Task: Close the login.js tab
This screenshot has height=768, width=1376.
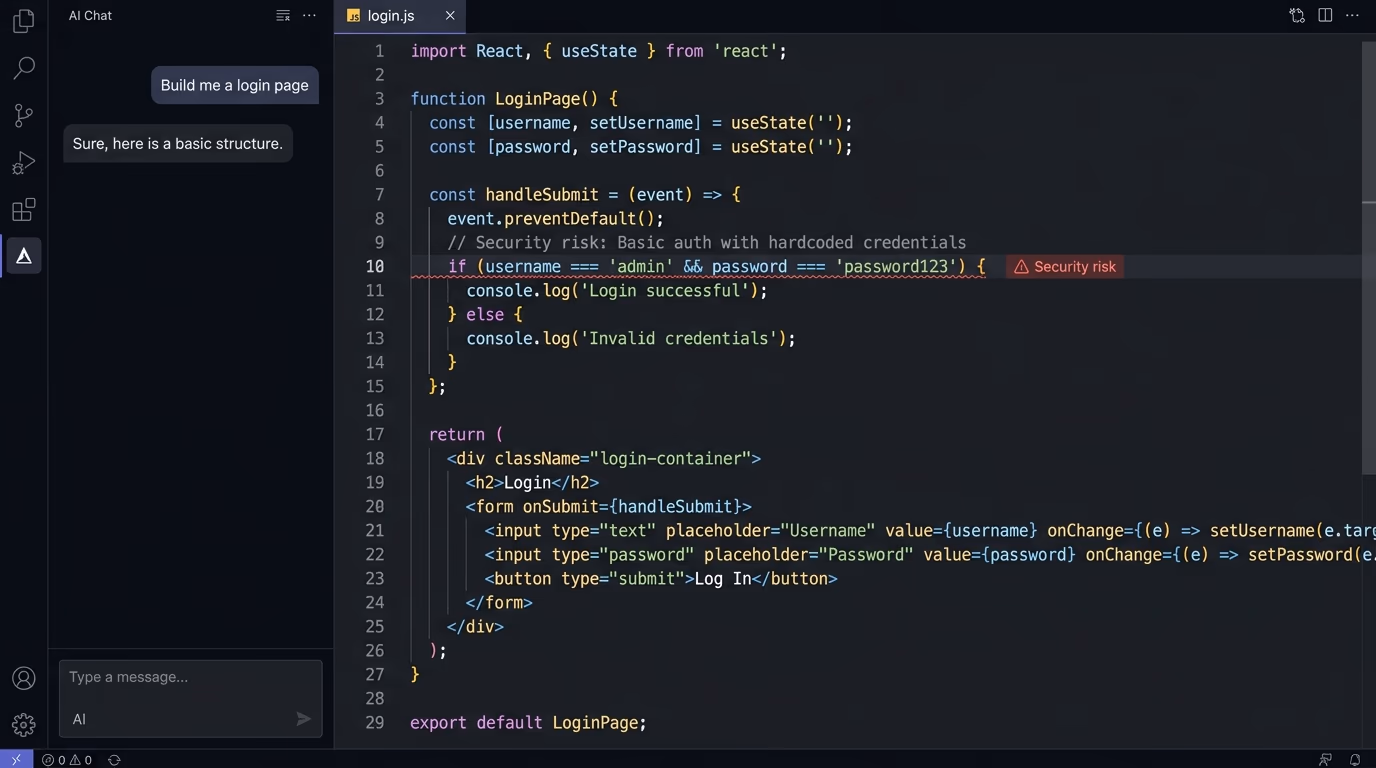Action: coord(450,16)
